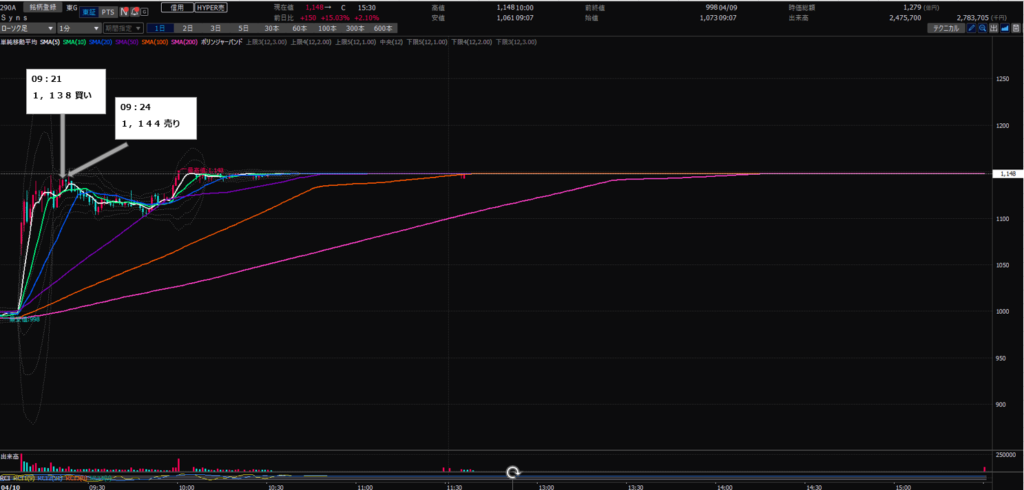Open the 期間指定 dropdown
The height and width of the screenshot is (490, 1024).
point(122,29)
